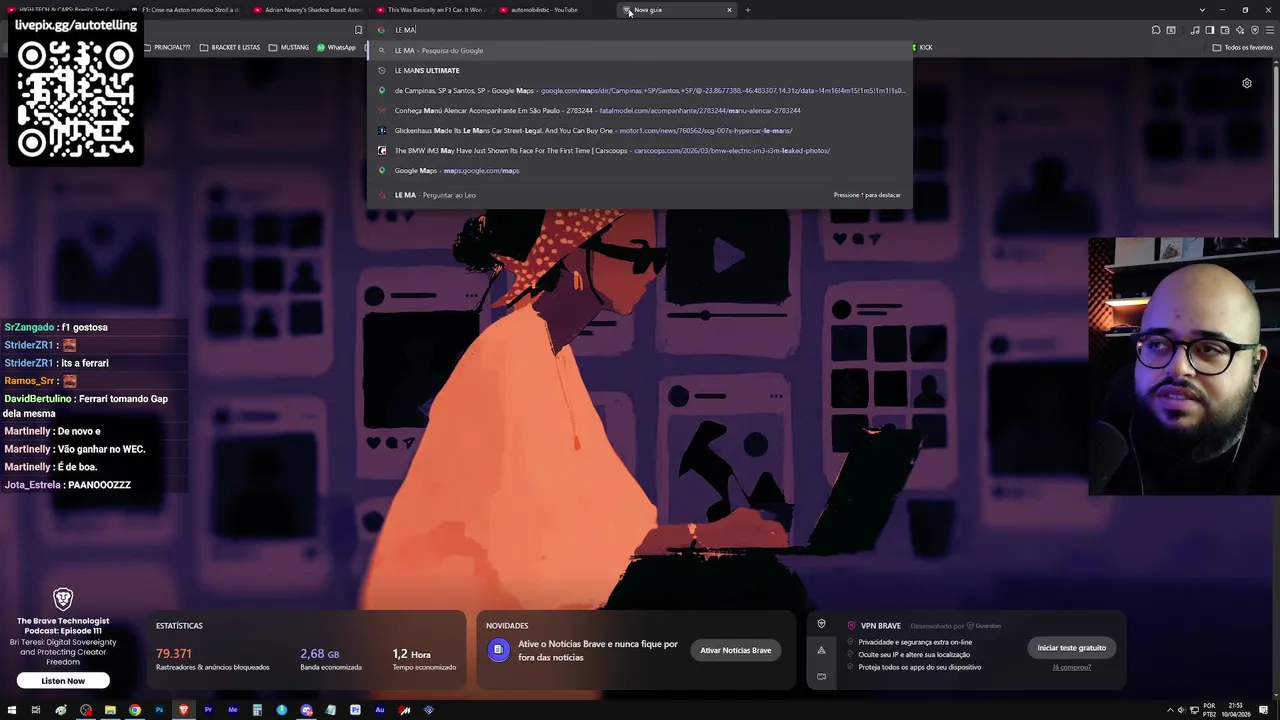Viewport: 1280px width, 720px height.
Task: Open Adobe Media Encoder taskbar icon
Action: coord(233,710)
